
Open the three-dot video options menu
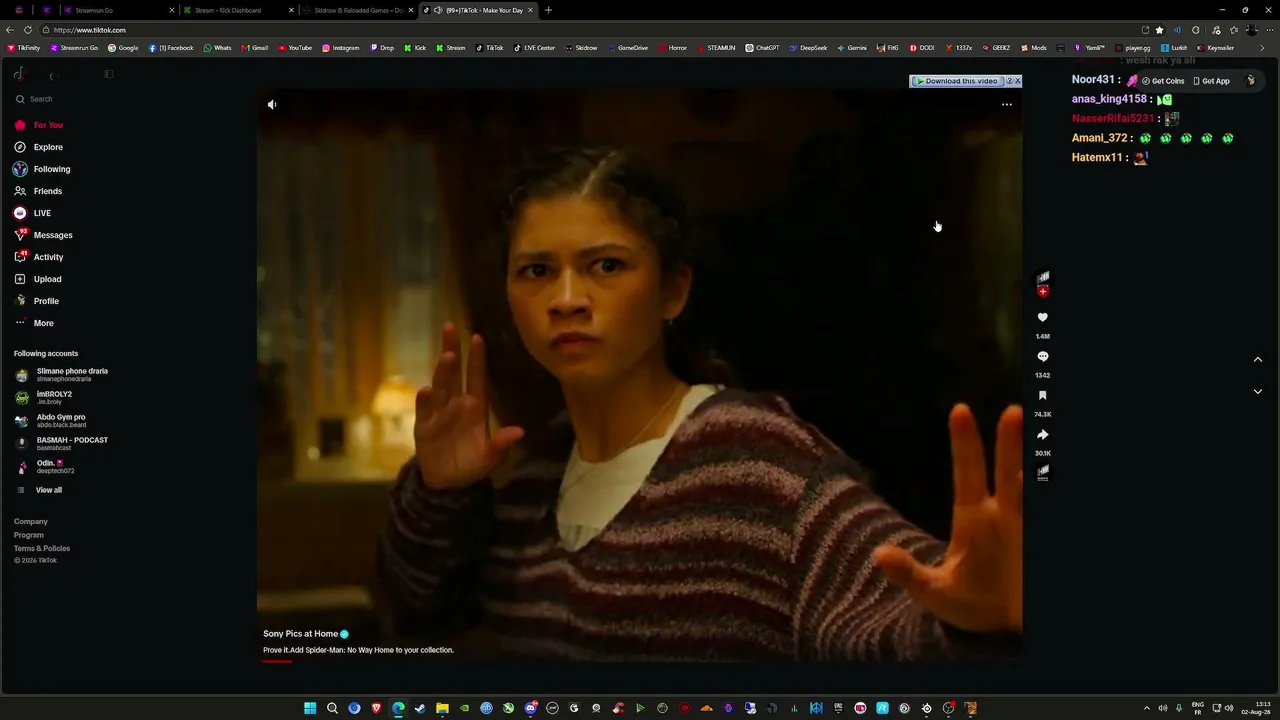point(1007,104)
